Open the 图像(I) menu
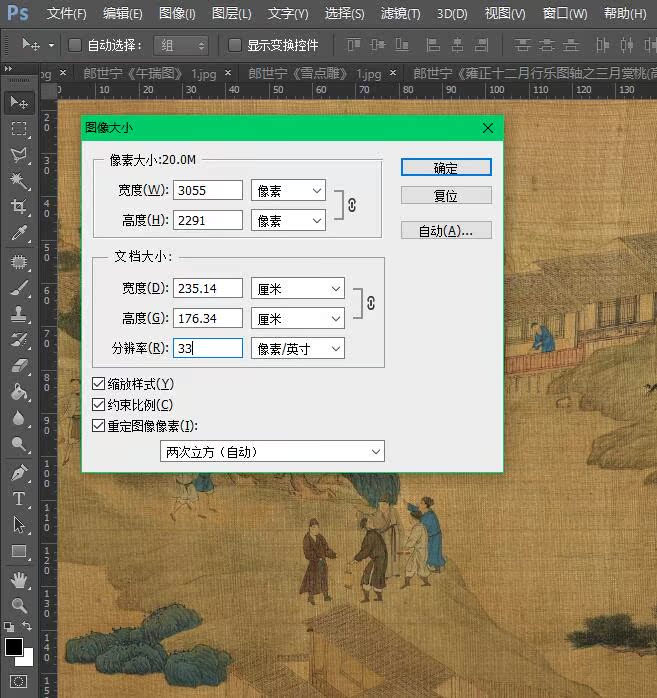This screenshot has height=698, width=657. click(x=177, y=14)
